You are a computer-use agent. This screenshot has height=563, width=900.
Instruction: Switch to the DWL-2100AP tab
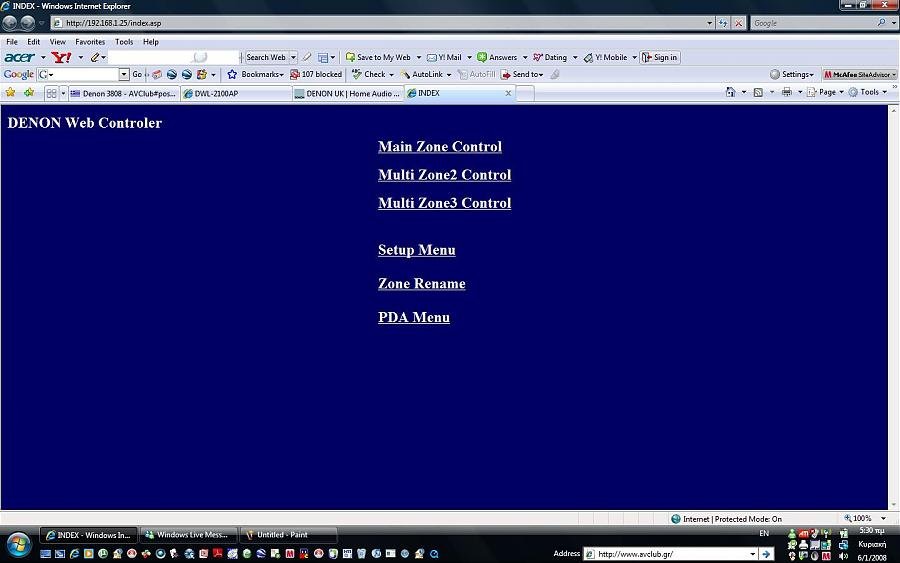coord(236,94)
